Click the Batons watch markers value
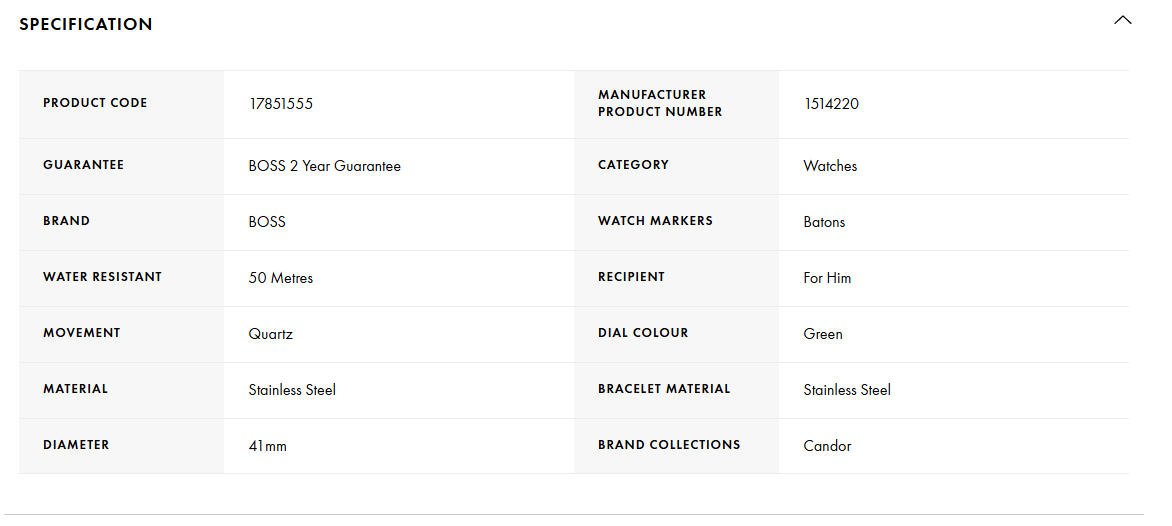Image resolution: width=1172 pixels, height=526 pixels. pyautogui.click(x=824, y=222)
